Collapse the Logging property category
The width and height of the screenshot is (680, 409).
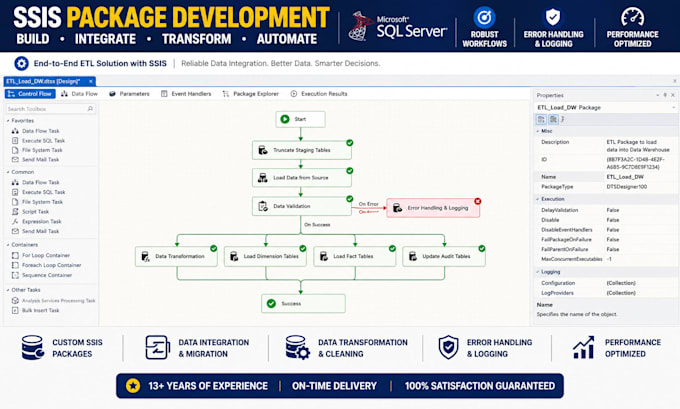point(538,272)
